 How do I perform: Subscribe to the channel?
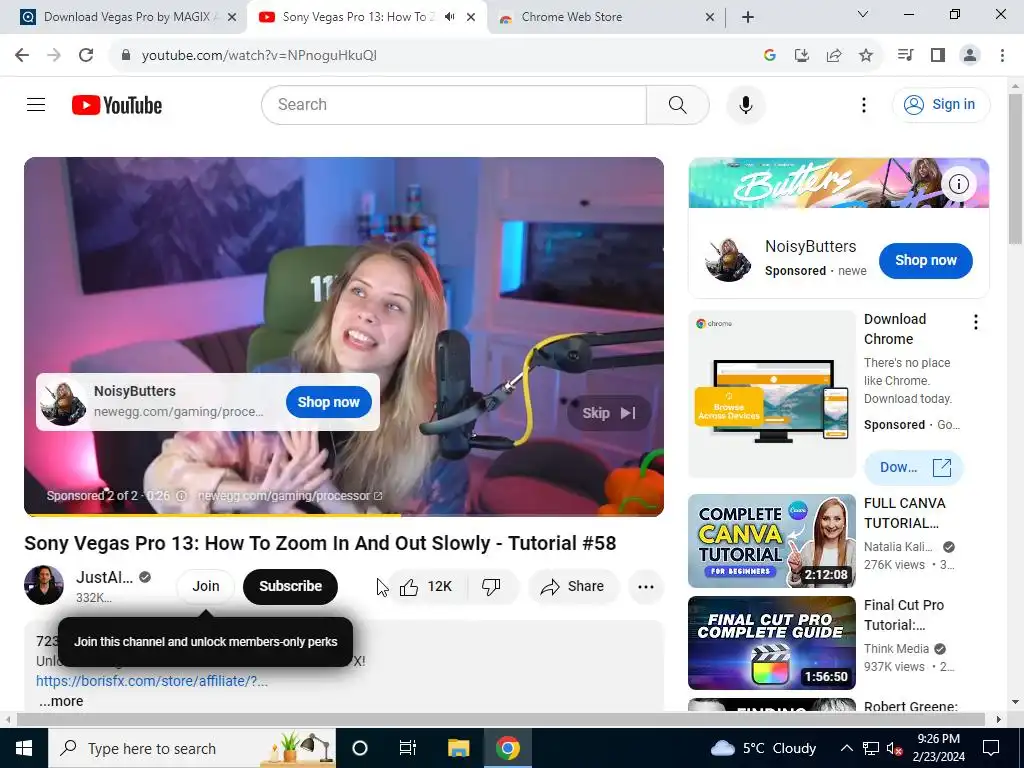pos(290,586)
